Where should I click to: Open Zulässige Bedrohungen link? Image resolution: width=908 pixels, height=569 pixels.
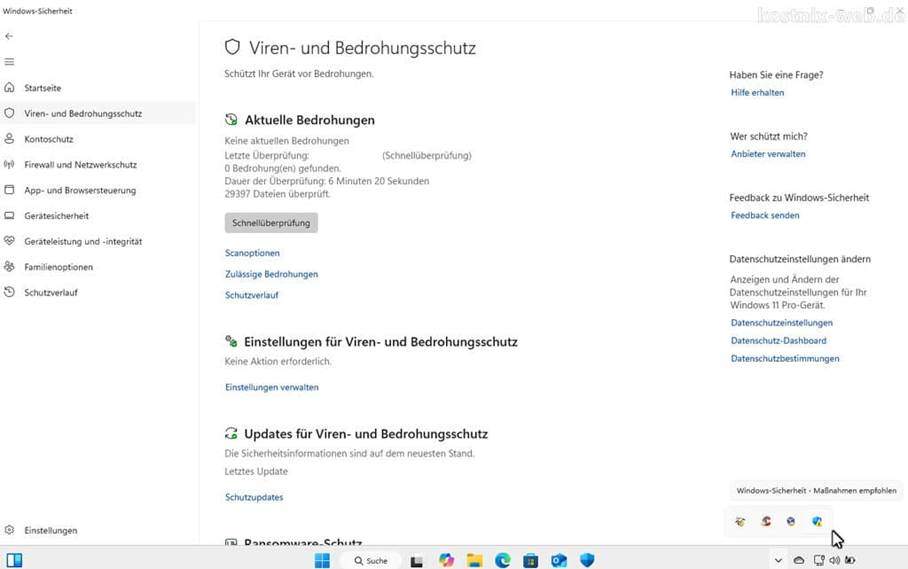pos(271,274)
